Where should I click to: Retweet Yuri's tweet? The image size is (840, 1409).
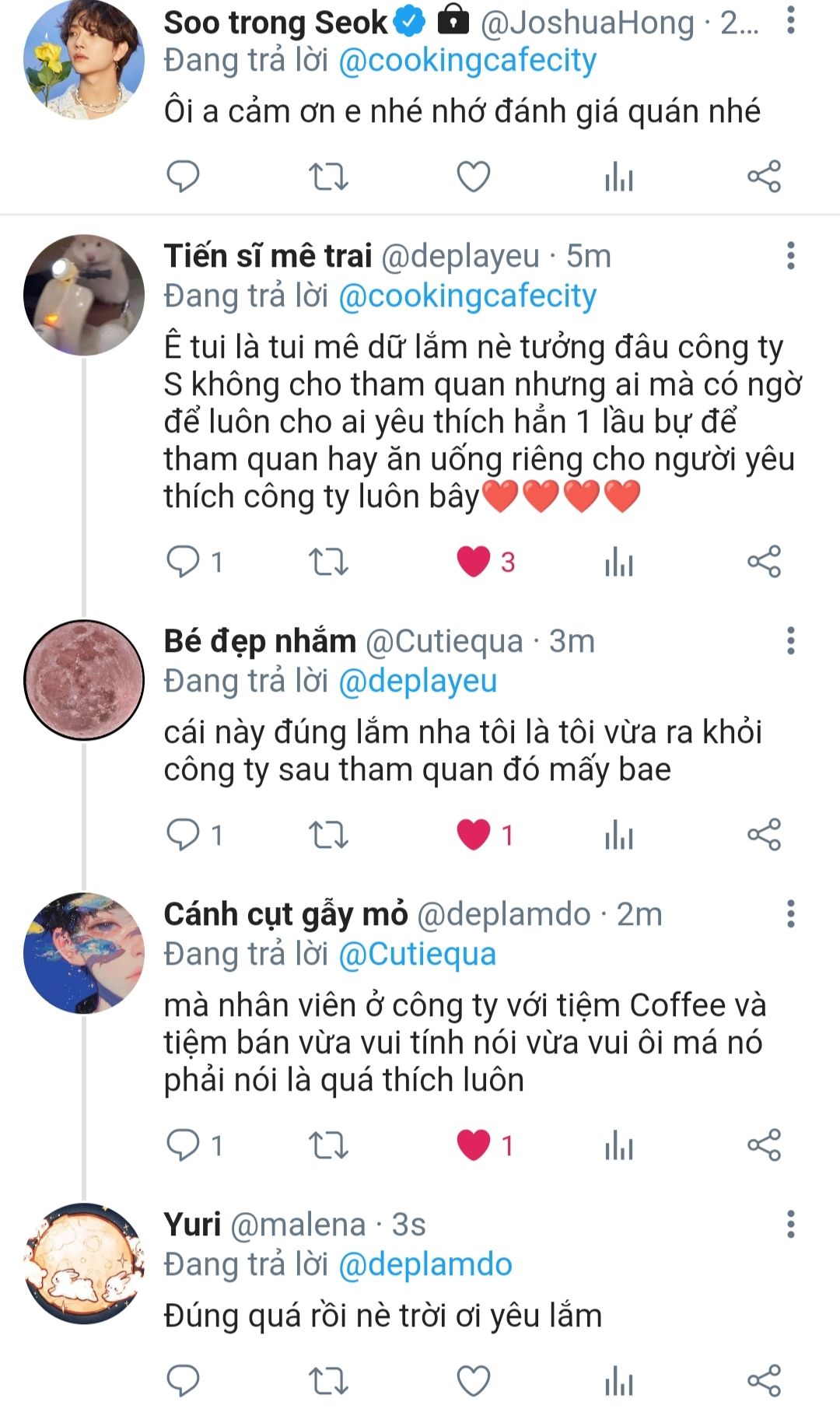(328, 1380)
